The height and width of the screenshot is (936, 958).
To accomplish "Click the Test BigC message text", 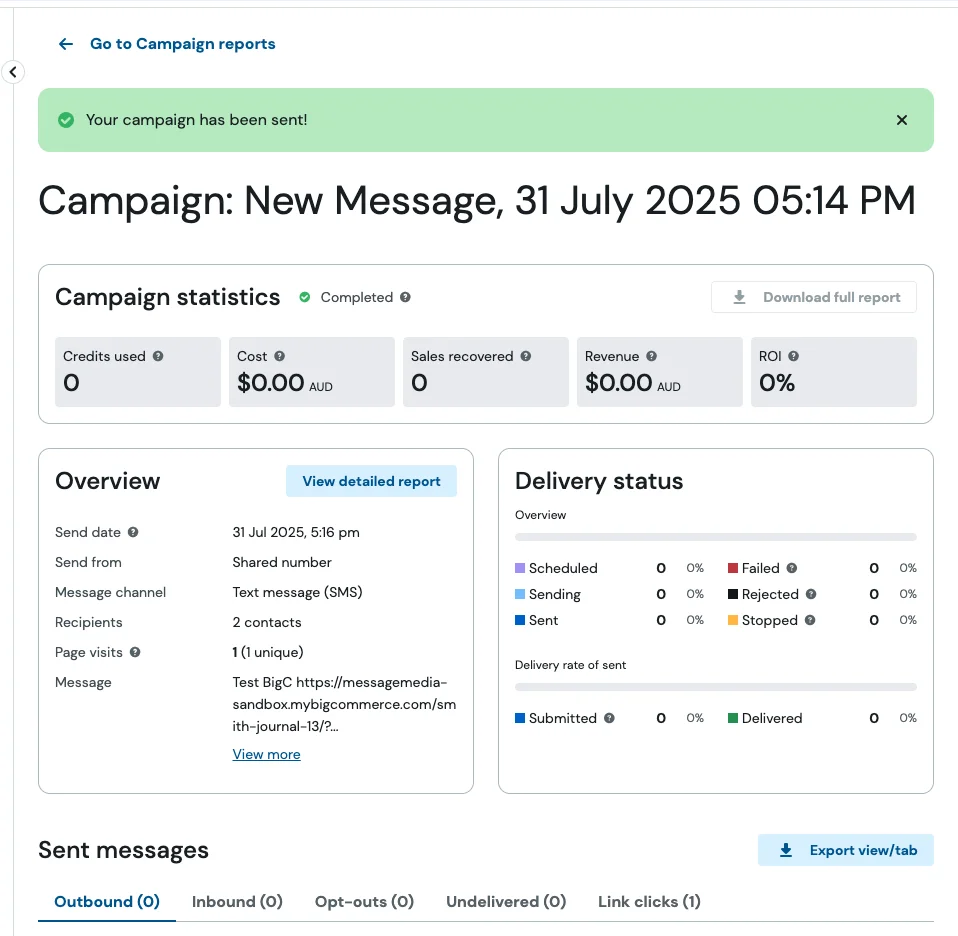I will 344,704.
